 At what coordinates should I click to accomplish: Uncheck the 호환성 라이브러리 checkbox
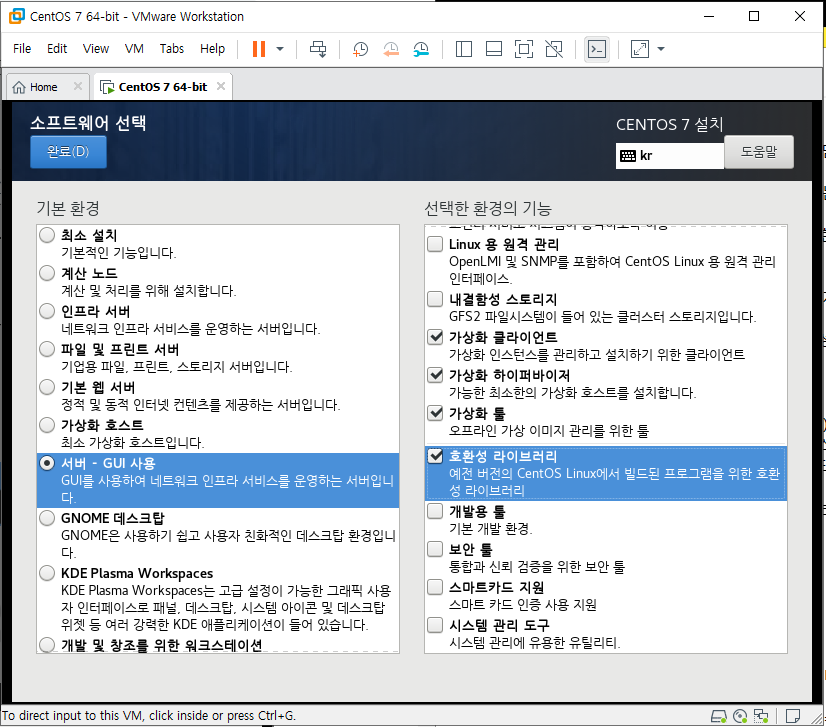tap(435, 456)
